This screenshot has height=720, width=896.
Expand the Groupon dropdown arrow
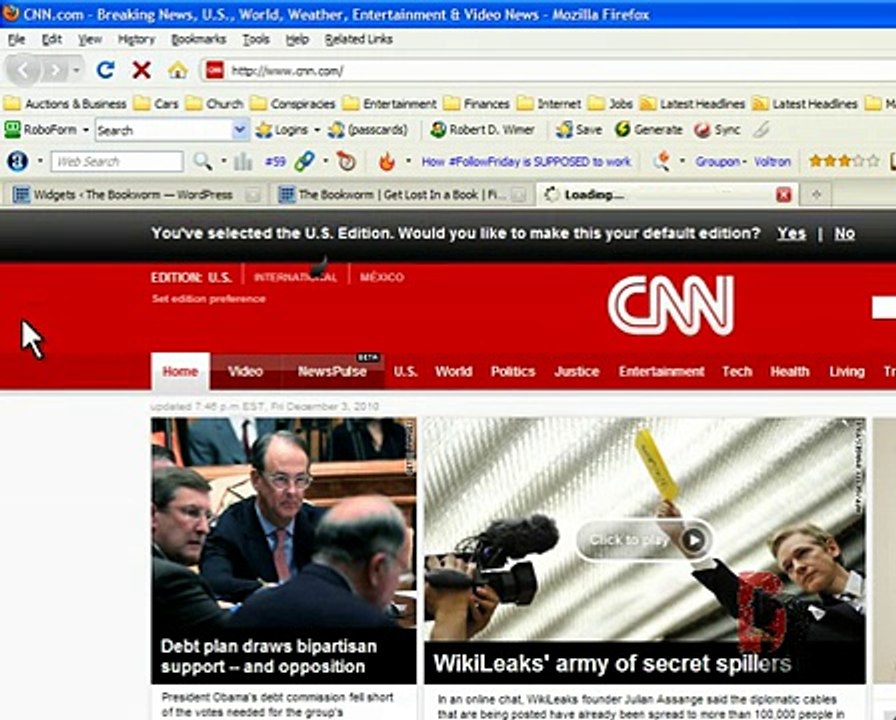point(744,162)
